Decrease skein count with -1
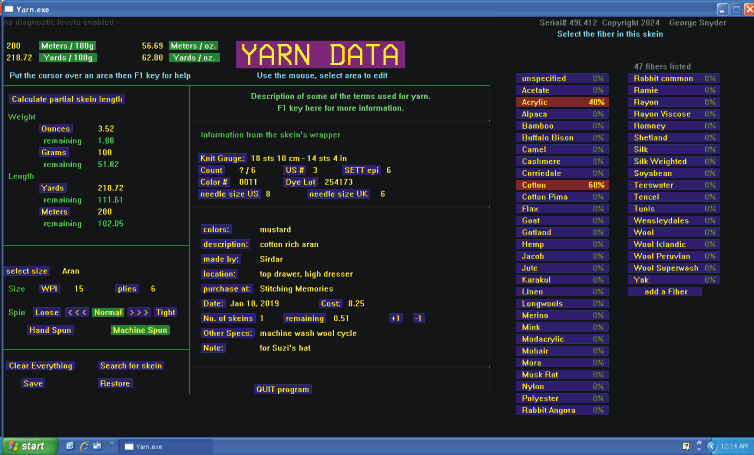The image size is (754, 455). click(418, 318)
